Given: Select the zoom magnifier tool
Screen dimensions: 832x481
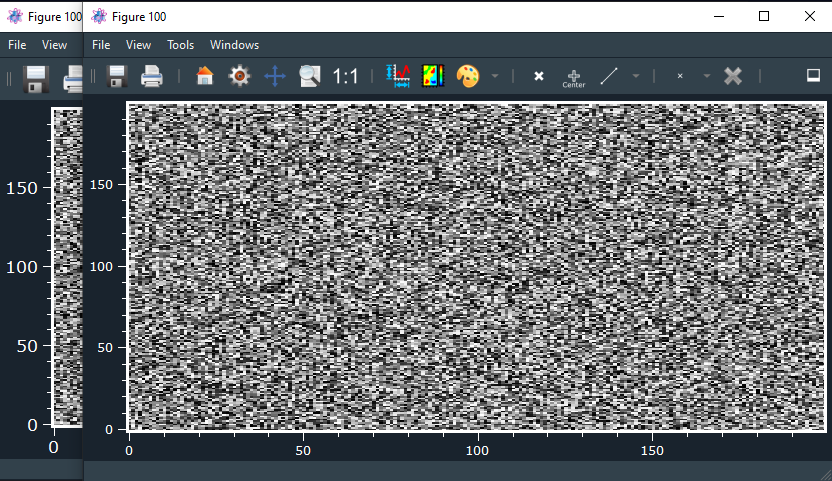Looking at the screenshot, I should pos(309,76).
